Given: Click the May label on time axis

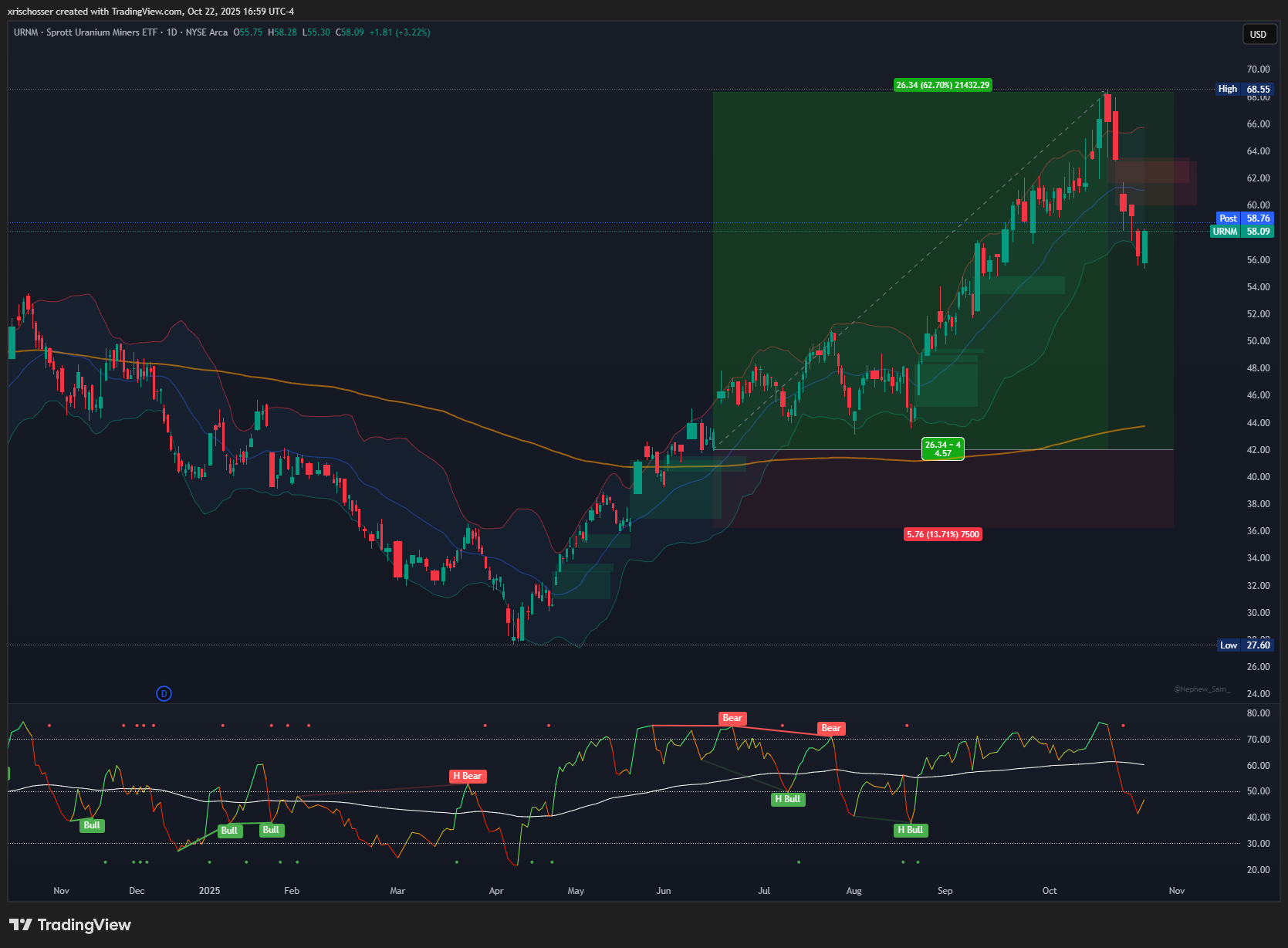Looking at the screenshot, I should point(576,891).
